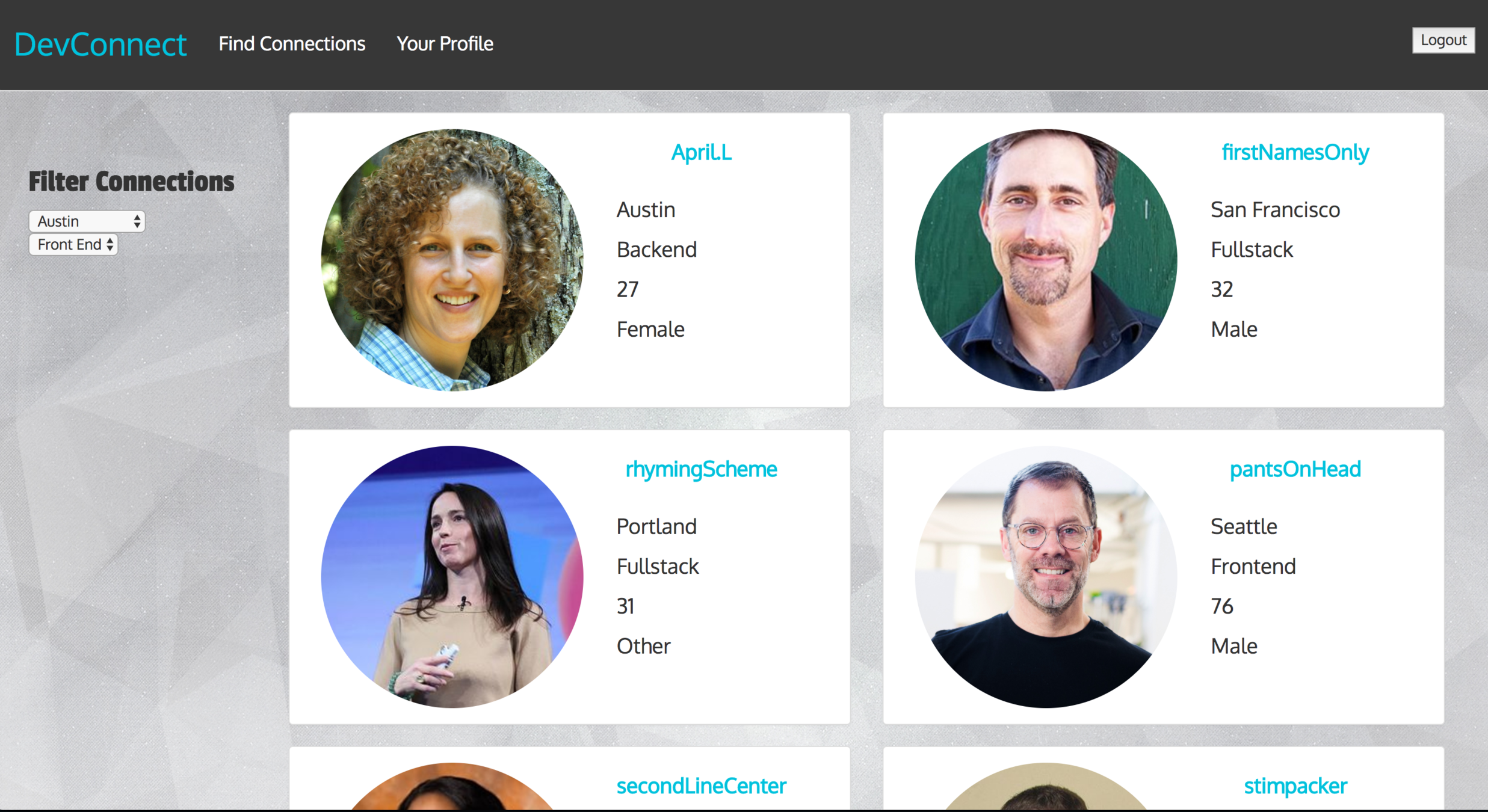Click the AprilL username link
Viewport: 1488px width, 812px height.
click(701, 152)
